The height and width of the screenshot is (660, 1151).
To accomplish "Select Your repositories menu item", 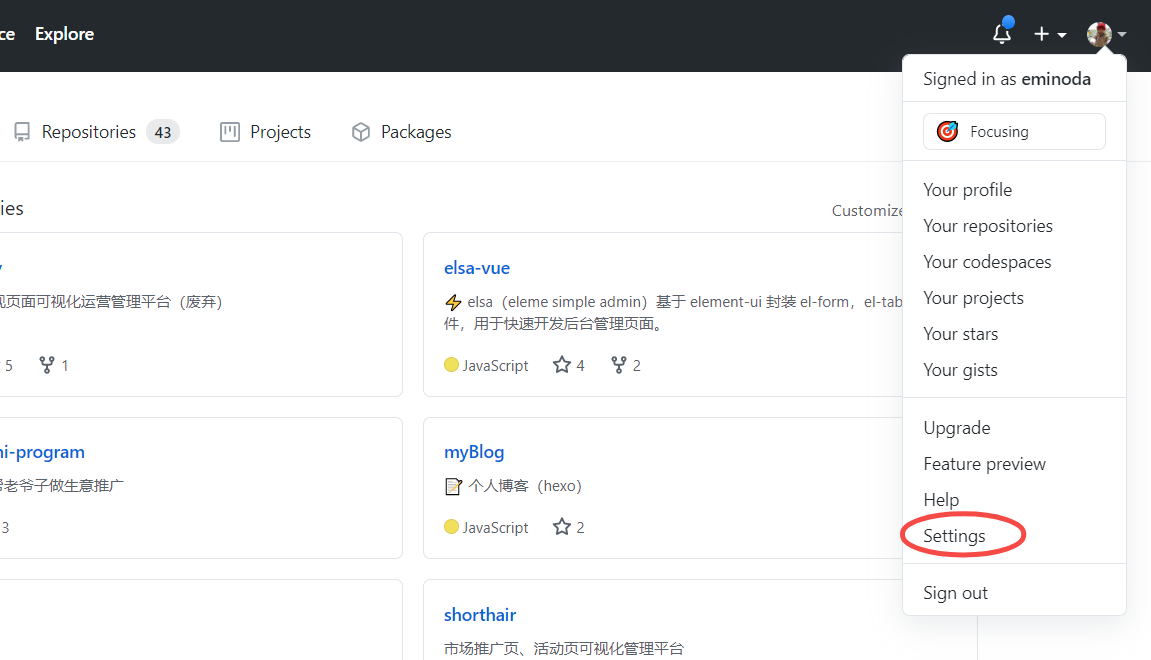I will 988,226.
